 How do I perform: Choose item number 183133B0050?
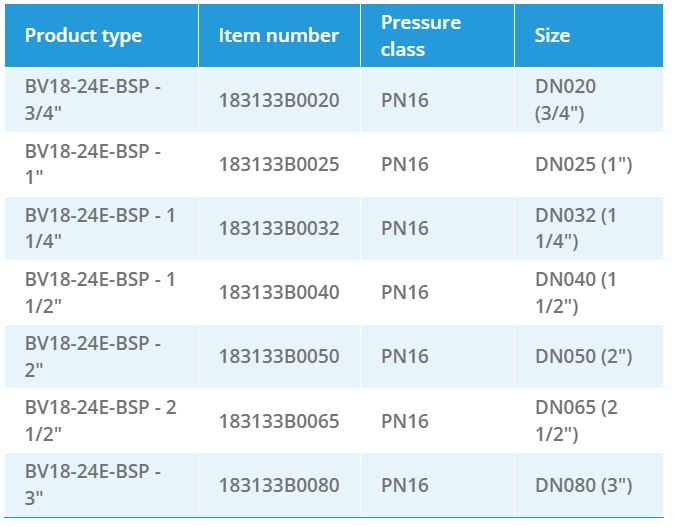click(x=279, y=356)
